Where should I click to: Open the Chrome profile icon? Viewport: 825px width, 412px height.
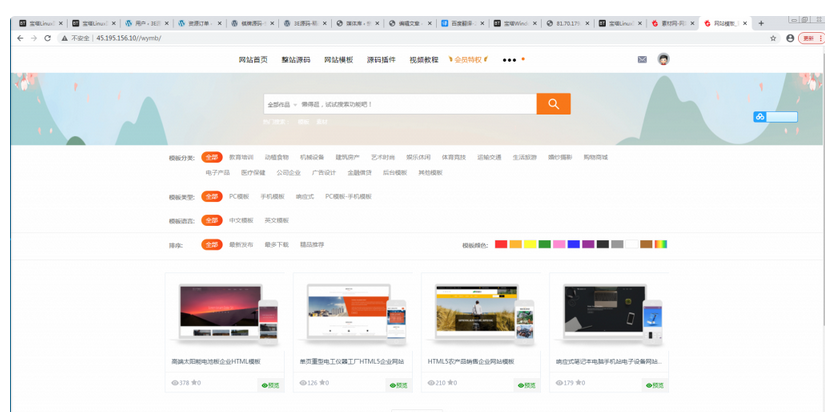coord(790,38)
